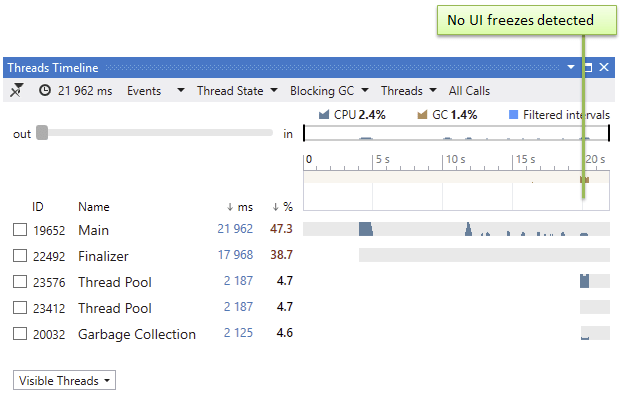The image size is (623, 397).
Task: Click the Thread Pool 23576 activity block
Action: (584, 281)
